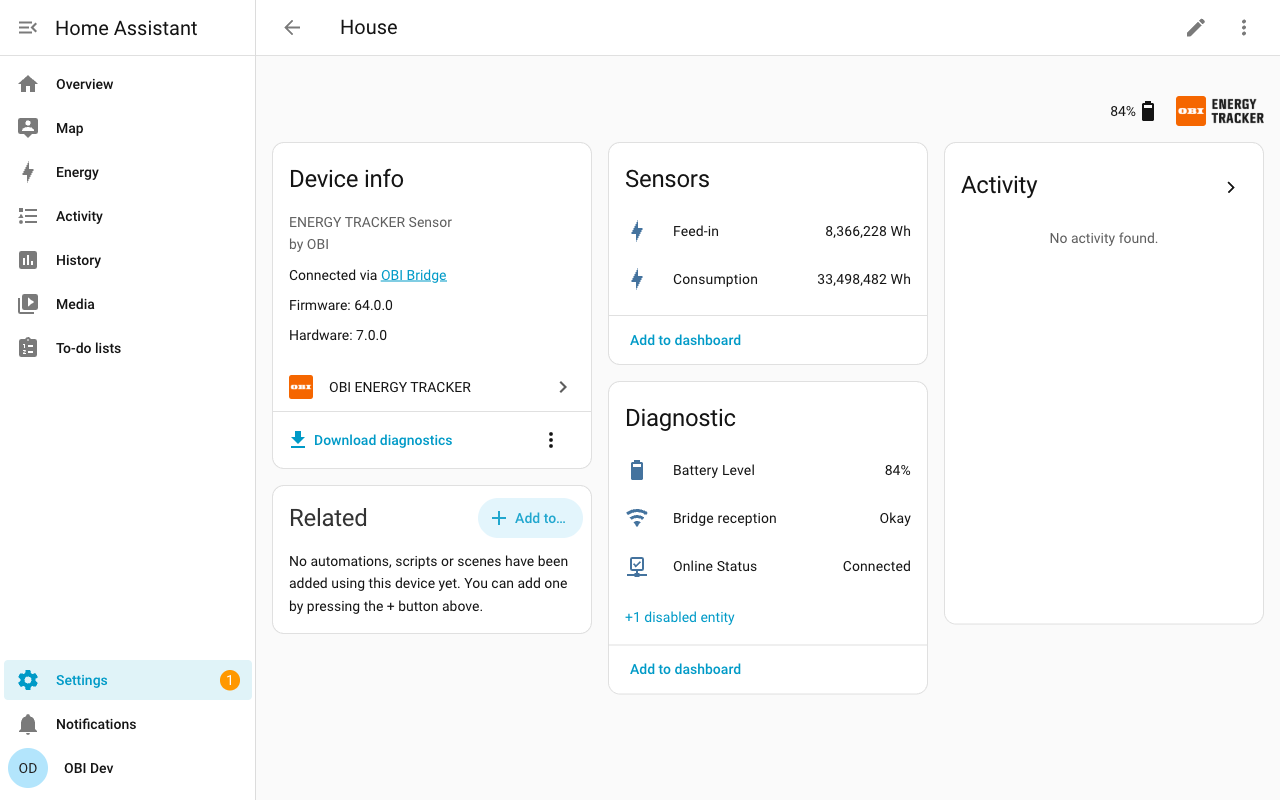Open the Online Status entity
The height and width of the screenshot is (800, 1280).
point(768,566)
